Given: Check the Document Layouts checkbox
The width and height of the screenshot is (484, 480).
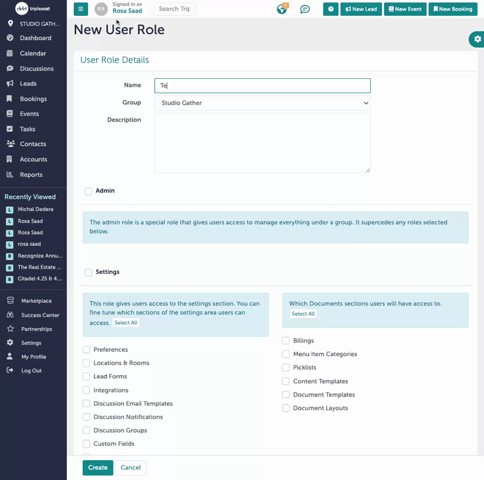Looking at the screenshot, I should pos(286,408).
